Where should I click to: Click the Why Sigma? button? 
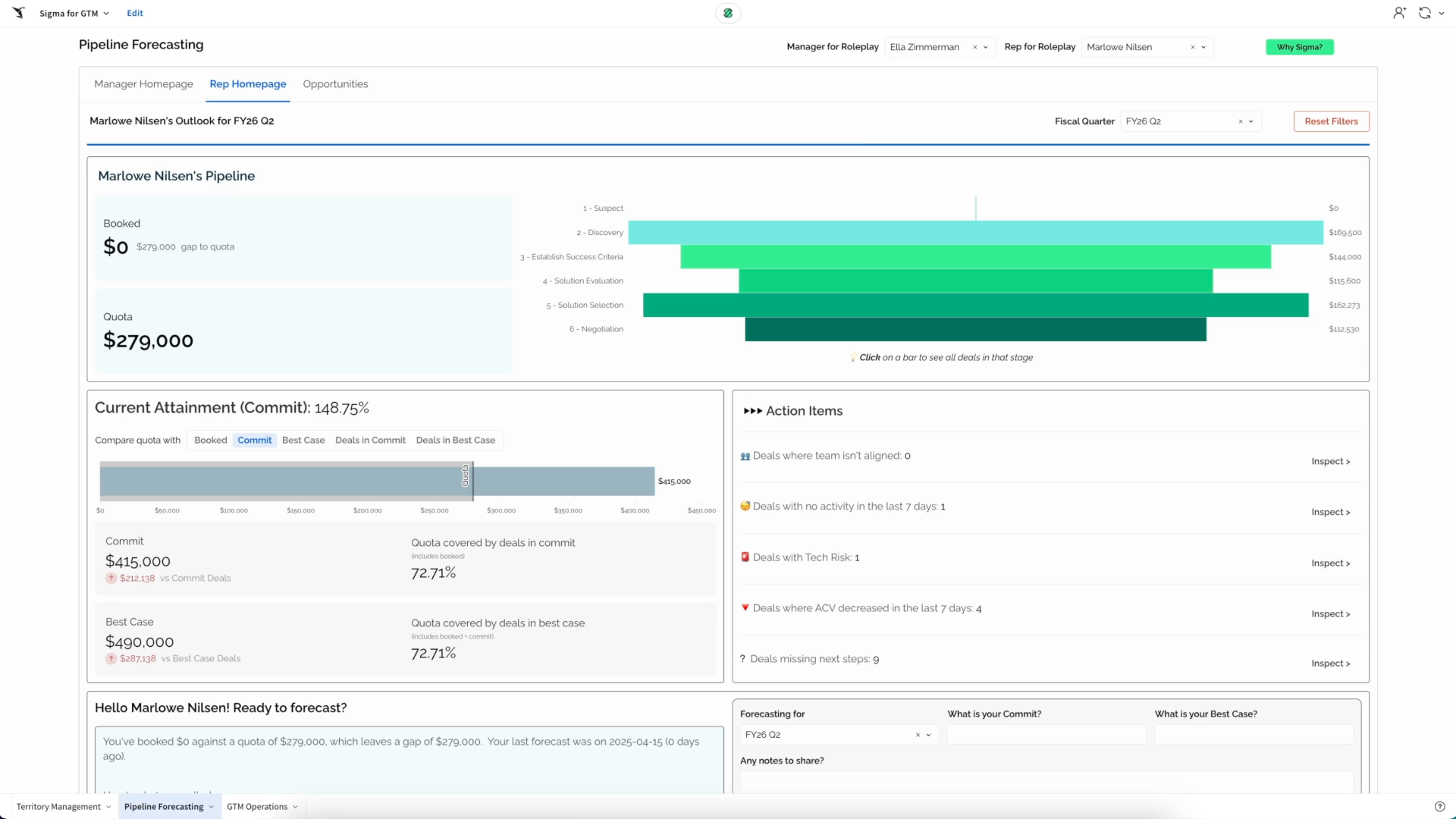pyautogui.click(x=1299, y=47)
